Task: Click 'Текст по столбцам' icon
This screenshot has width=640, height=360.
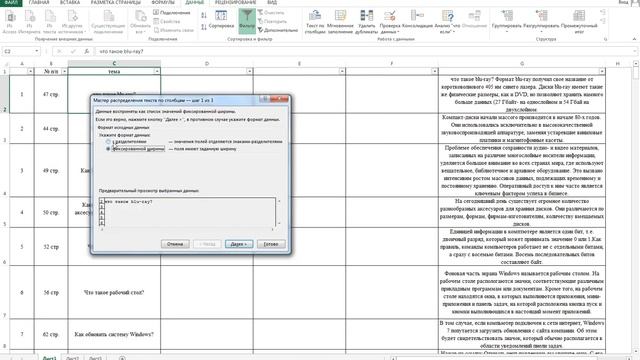Action: 315,22
